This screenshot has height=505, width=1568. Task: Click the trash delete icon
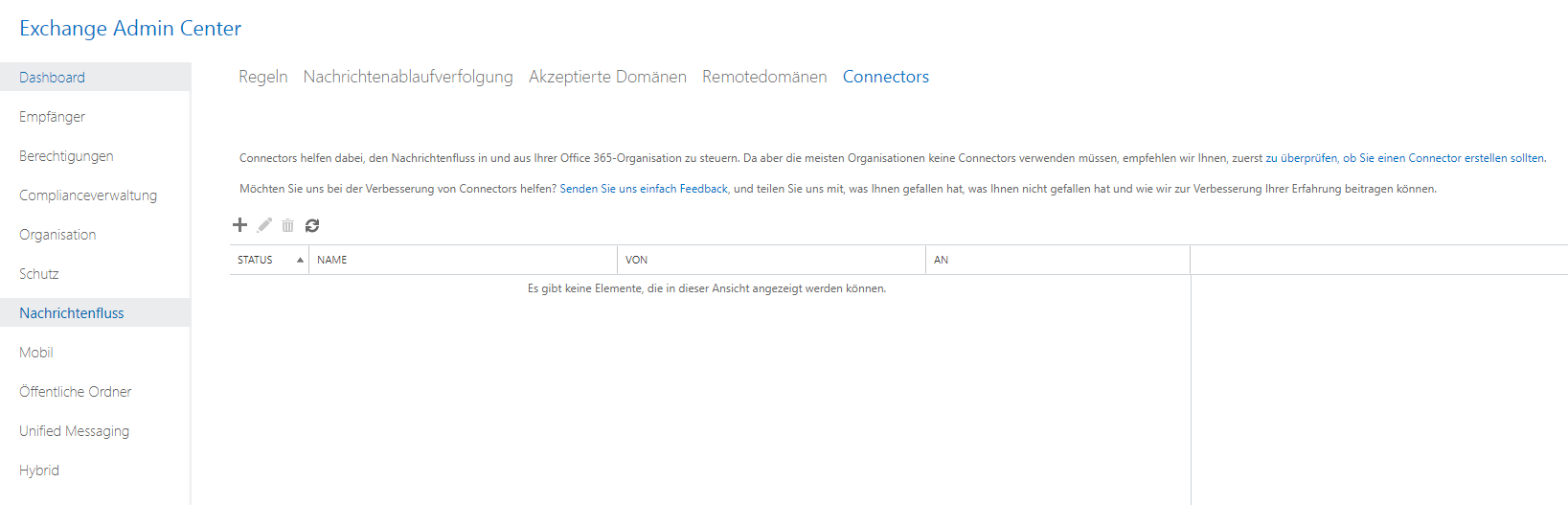click(x=287, y=225)
